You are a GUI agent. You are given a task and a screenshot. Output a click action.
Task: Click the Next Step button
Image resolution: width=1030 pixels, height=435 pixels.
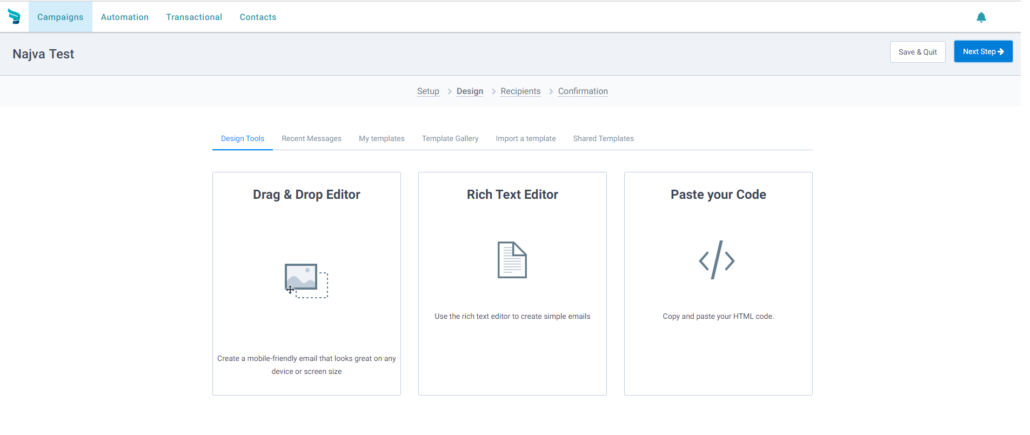pyautogui.click(x=983, y=52)
